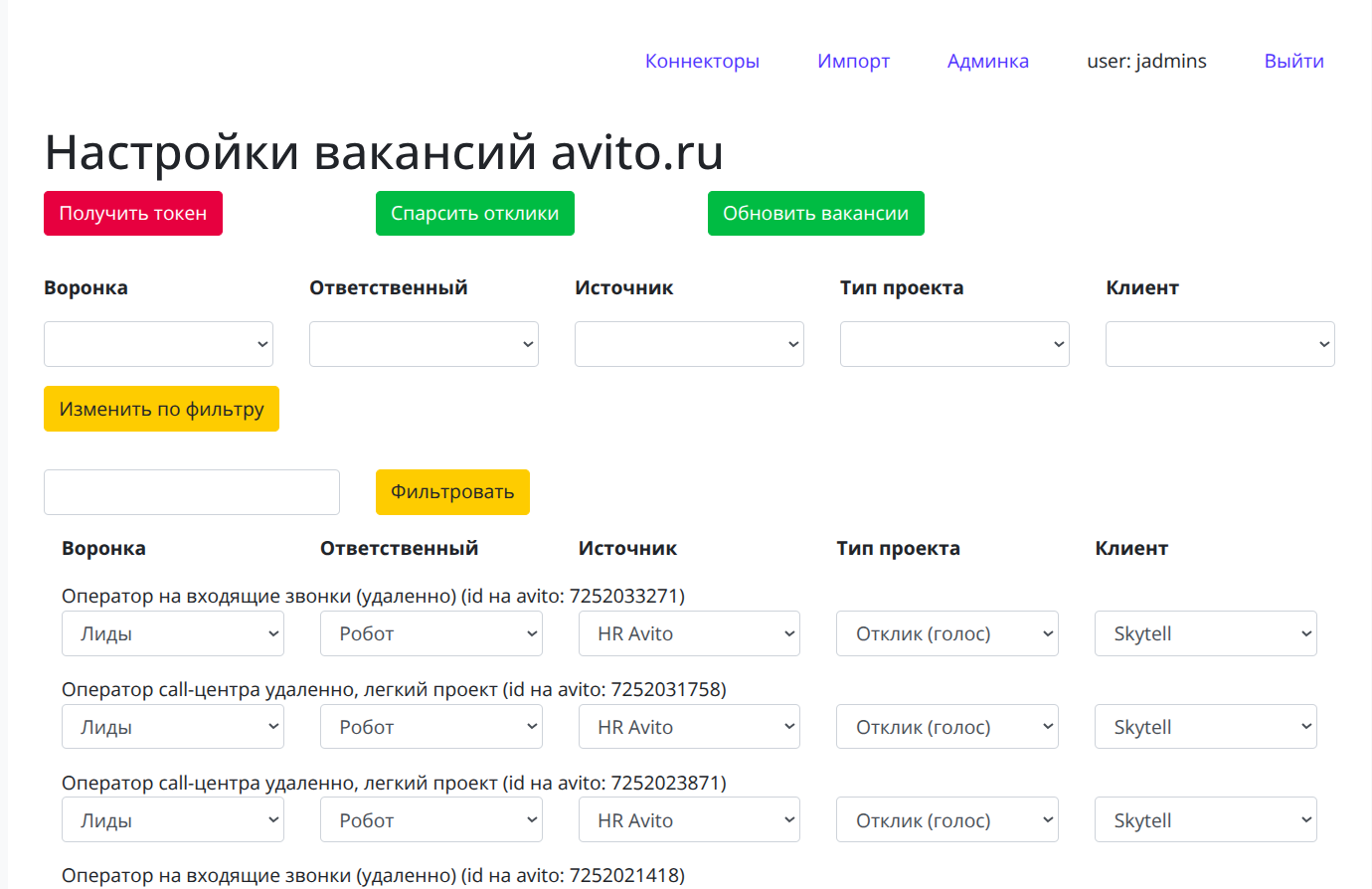The image size is (1372, 889).
Task: Go to the Импорт page link
Action: coord(853,61)
